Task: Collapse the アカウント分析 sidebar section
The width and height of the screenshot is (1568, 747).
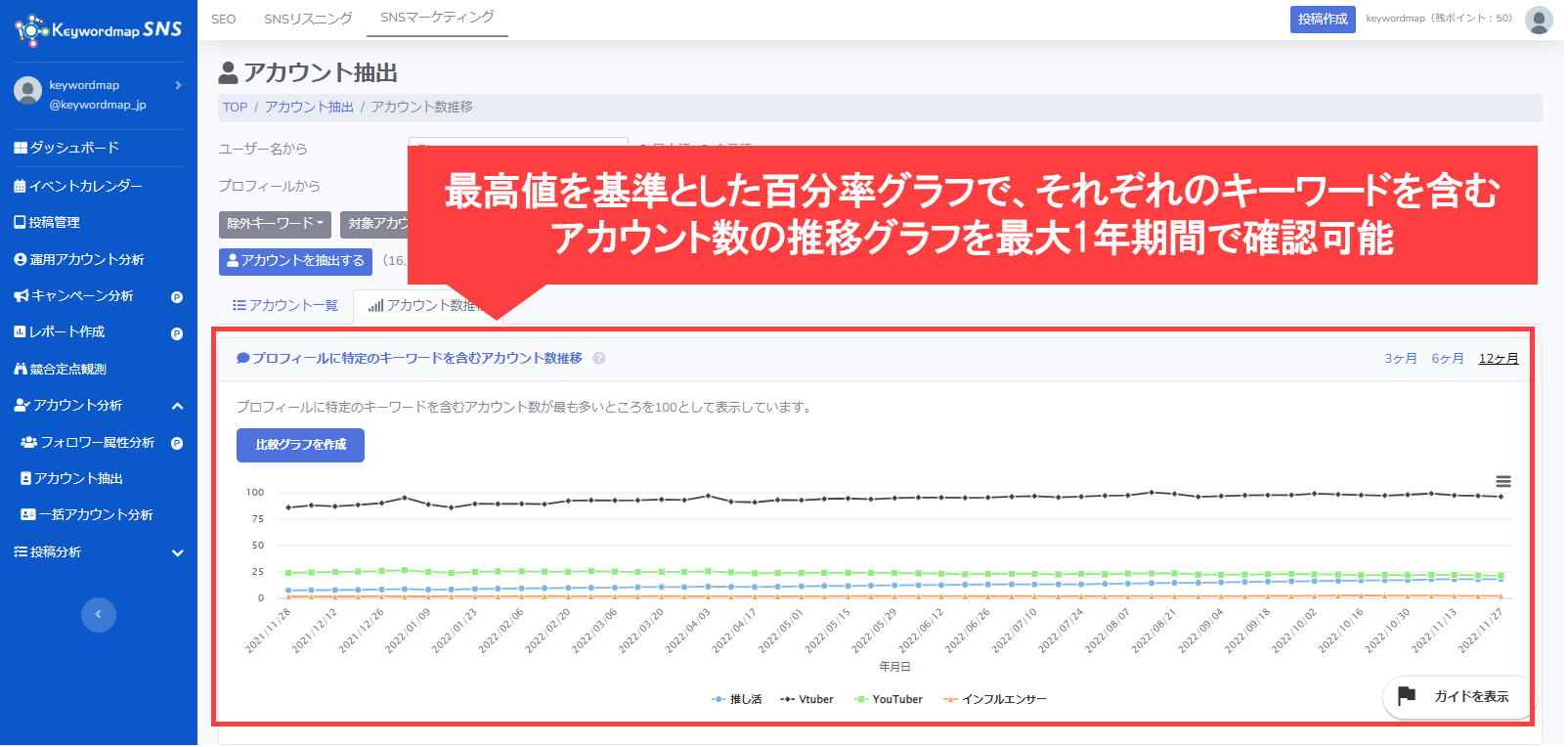Action: [x=177, y=407]
